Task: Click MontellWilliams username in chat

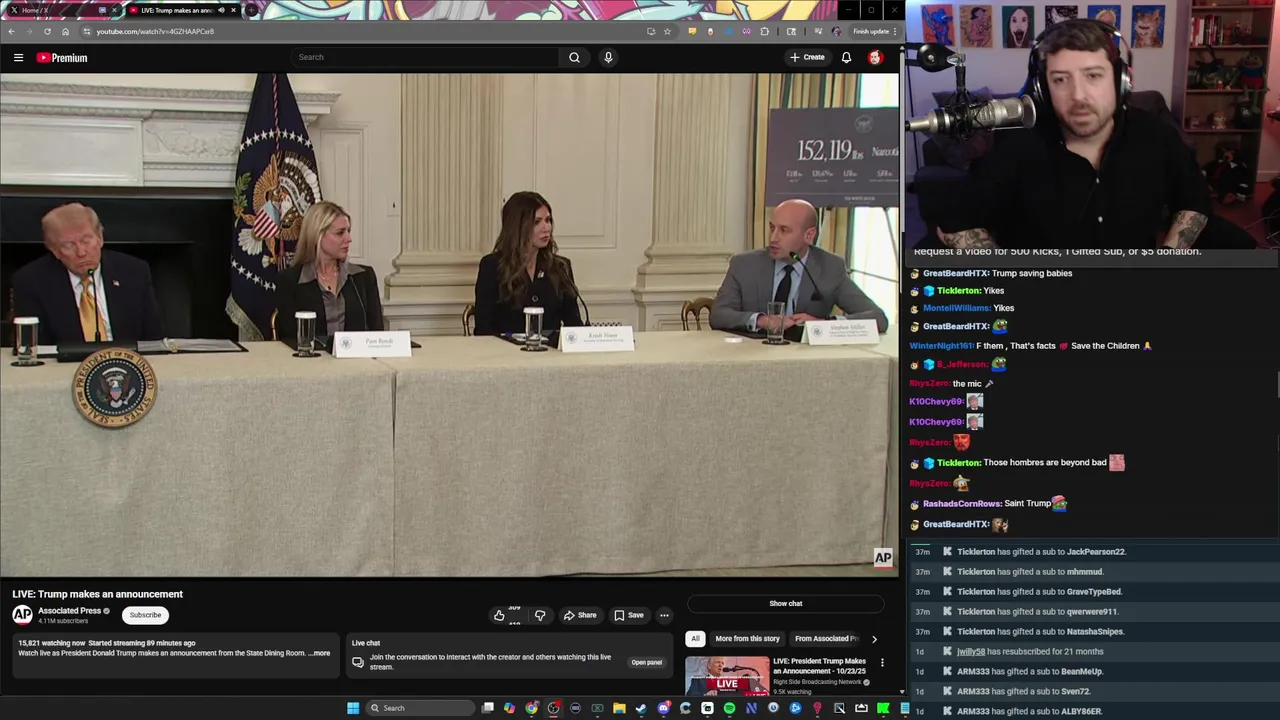Action: coord(956,308)
